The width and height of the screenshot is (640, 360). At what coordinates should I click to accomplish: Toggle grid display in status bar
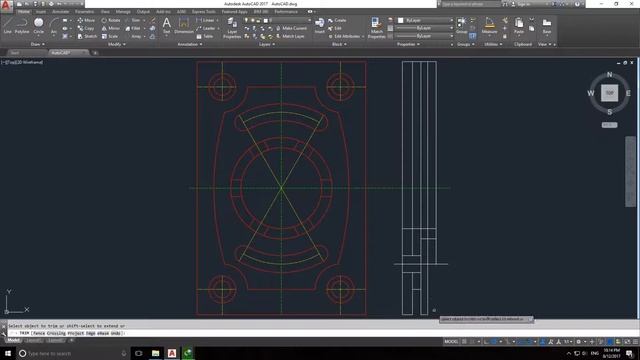click(x=464, y=342)
